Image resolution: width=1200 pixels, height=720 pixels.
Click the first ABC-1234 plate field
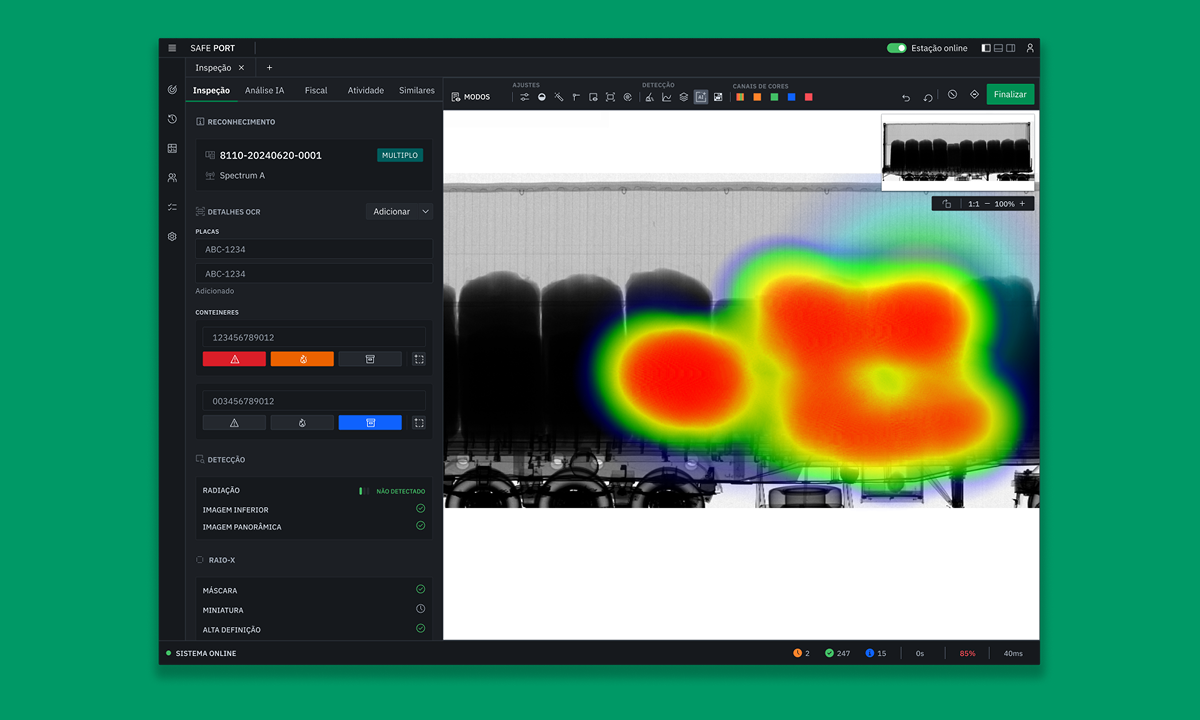(314, 249)
